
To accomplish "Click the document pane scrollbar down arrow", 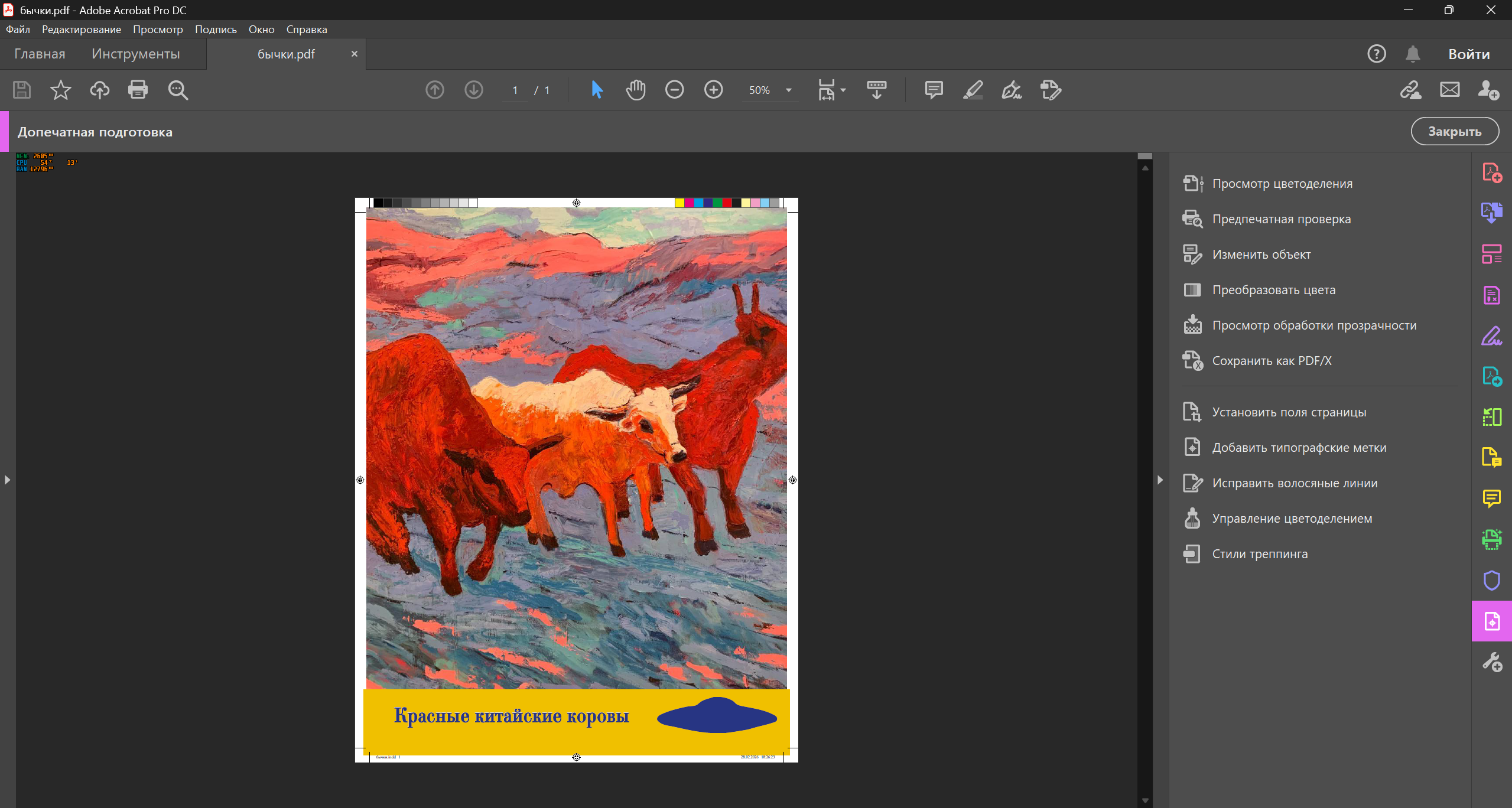I will click(1145, 800).
